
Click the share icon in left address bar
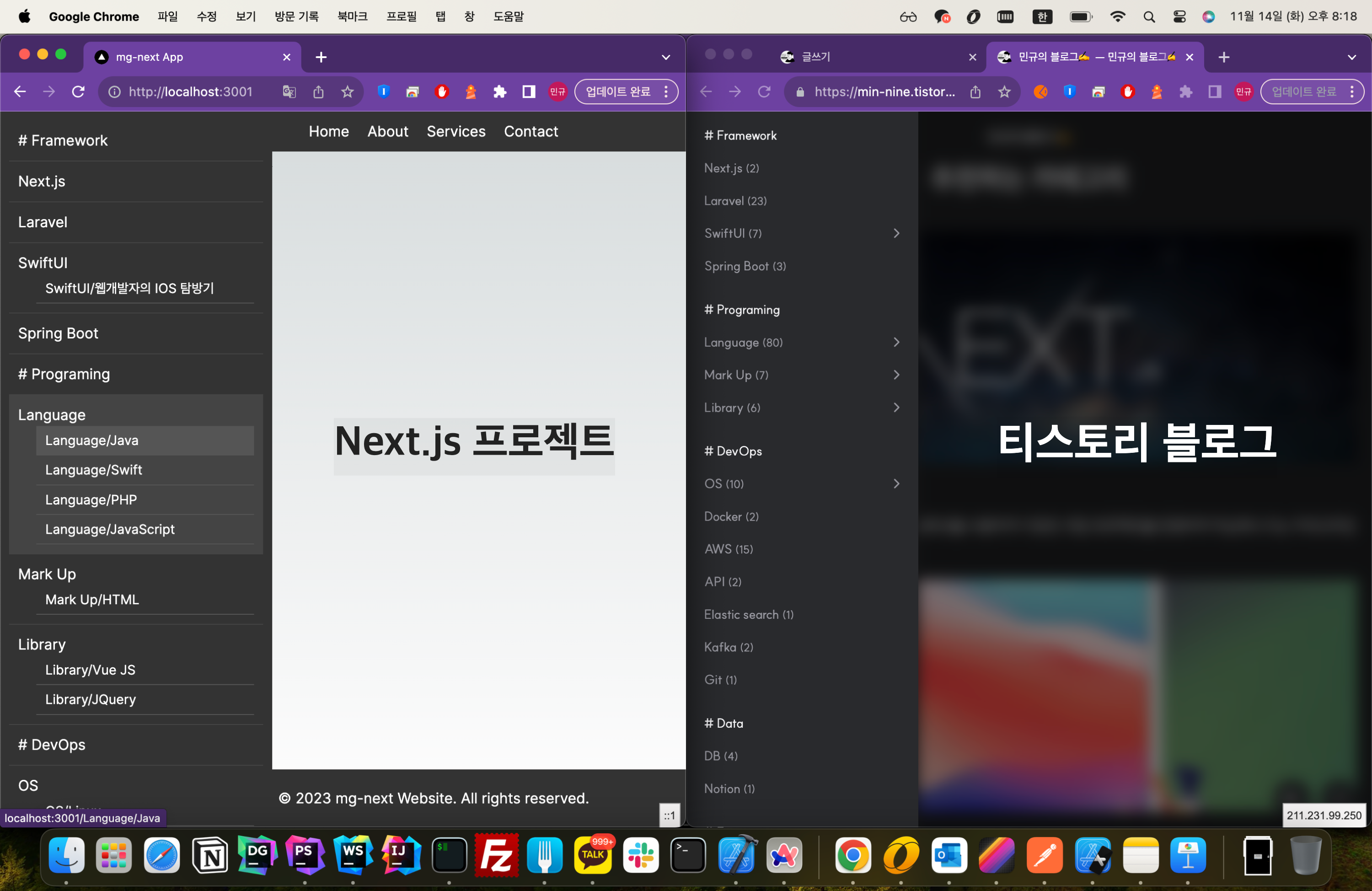[x=318, y=91]
